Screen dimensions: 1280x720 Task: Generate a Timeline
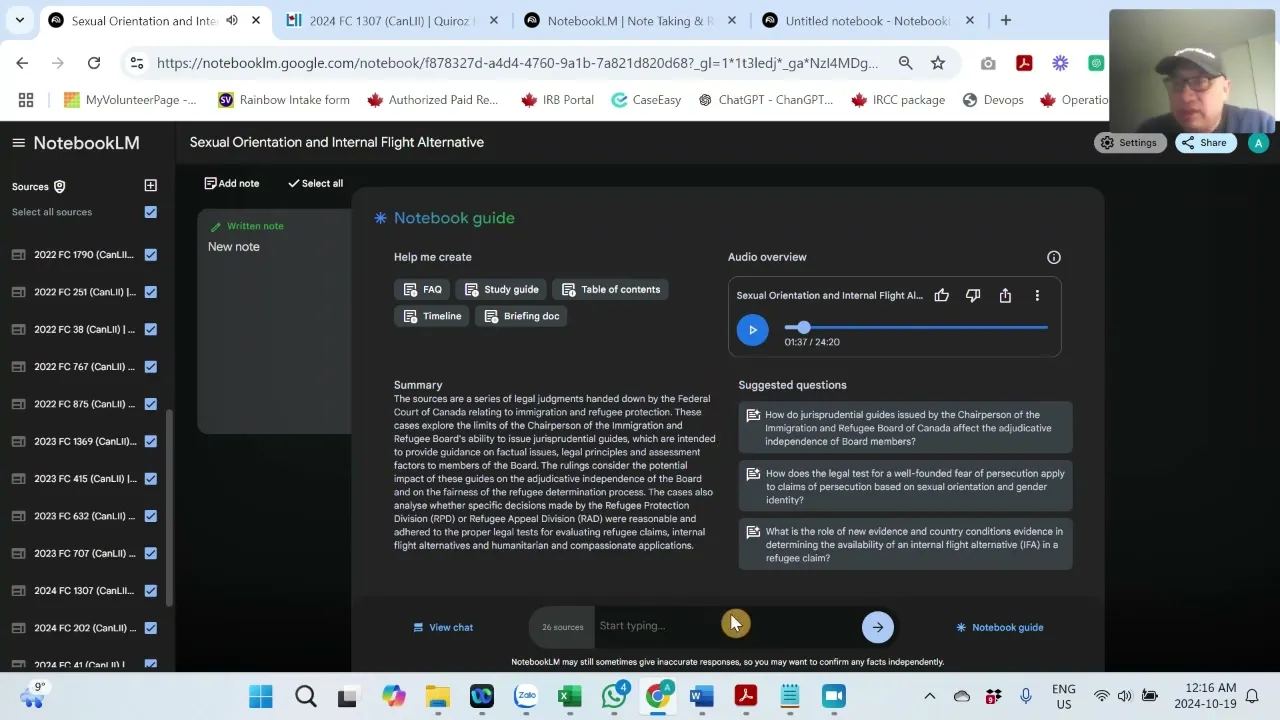click(x=432, y=316)
